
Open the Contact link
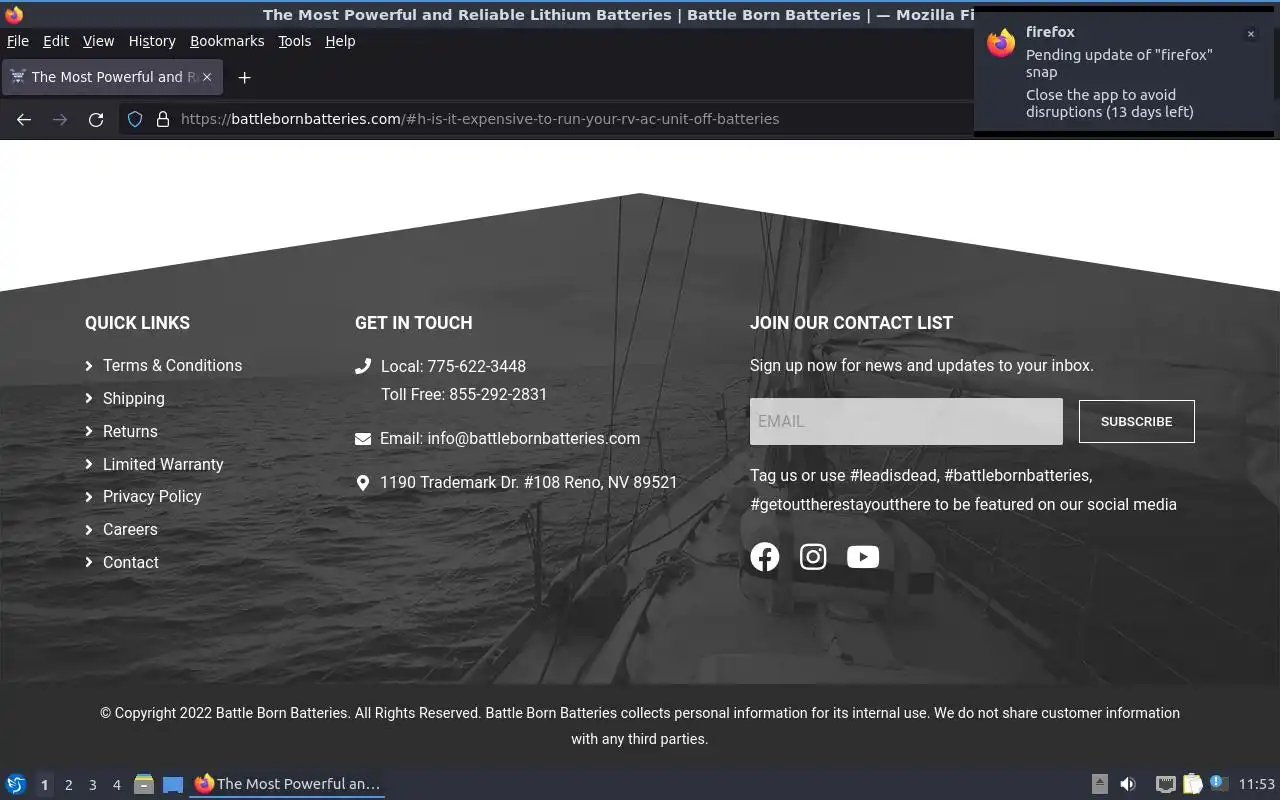pos(131,563)
